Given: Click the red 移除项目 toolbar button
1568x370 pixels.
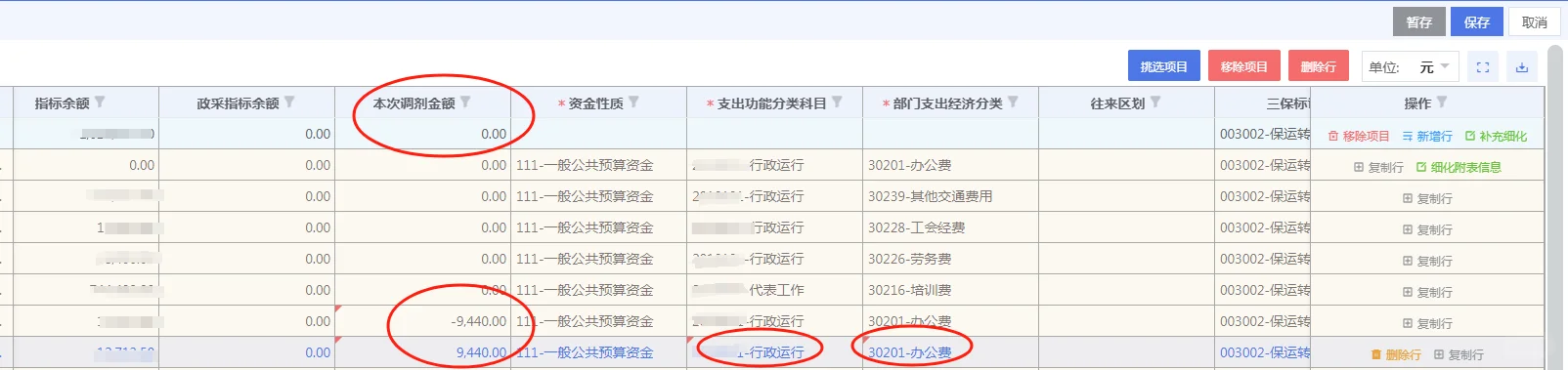Looking at the screenshot, I should (1243, 66).
